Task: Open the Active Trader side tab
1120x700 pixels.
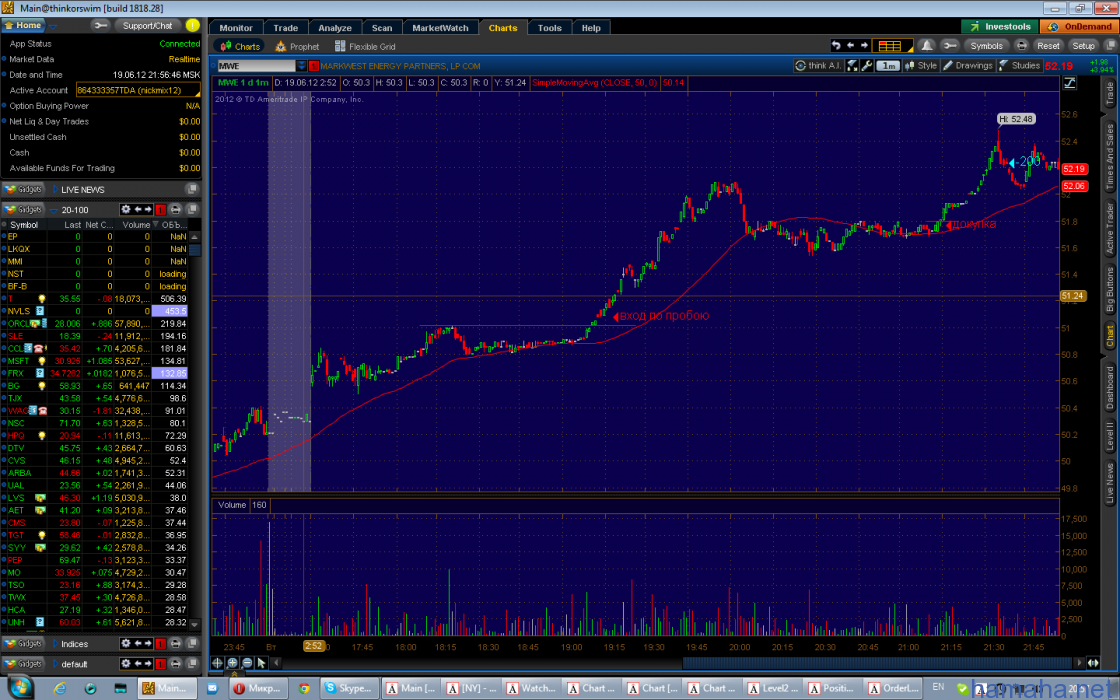Action: coord(1110,229)
